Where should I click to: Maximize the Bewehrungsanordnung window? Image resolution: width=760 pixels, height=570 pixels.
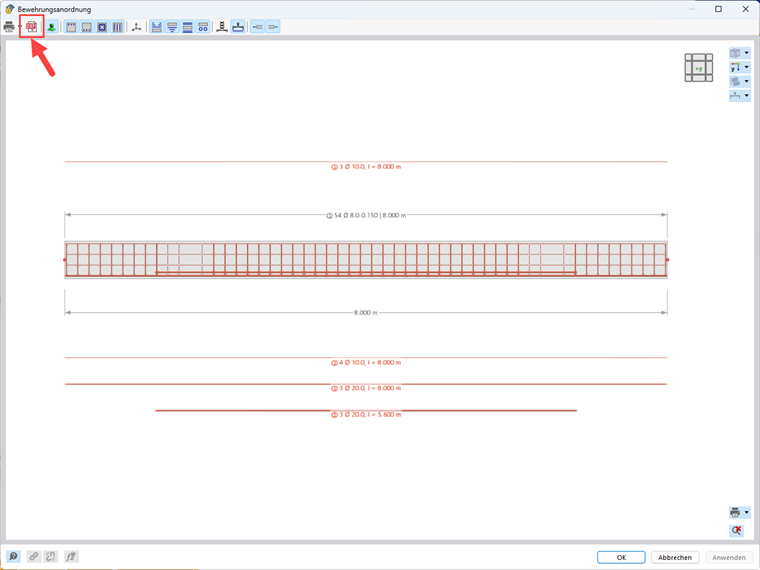pyautogui.click(x=718, y=9)
